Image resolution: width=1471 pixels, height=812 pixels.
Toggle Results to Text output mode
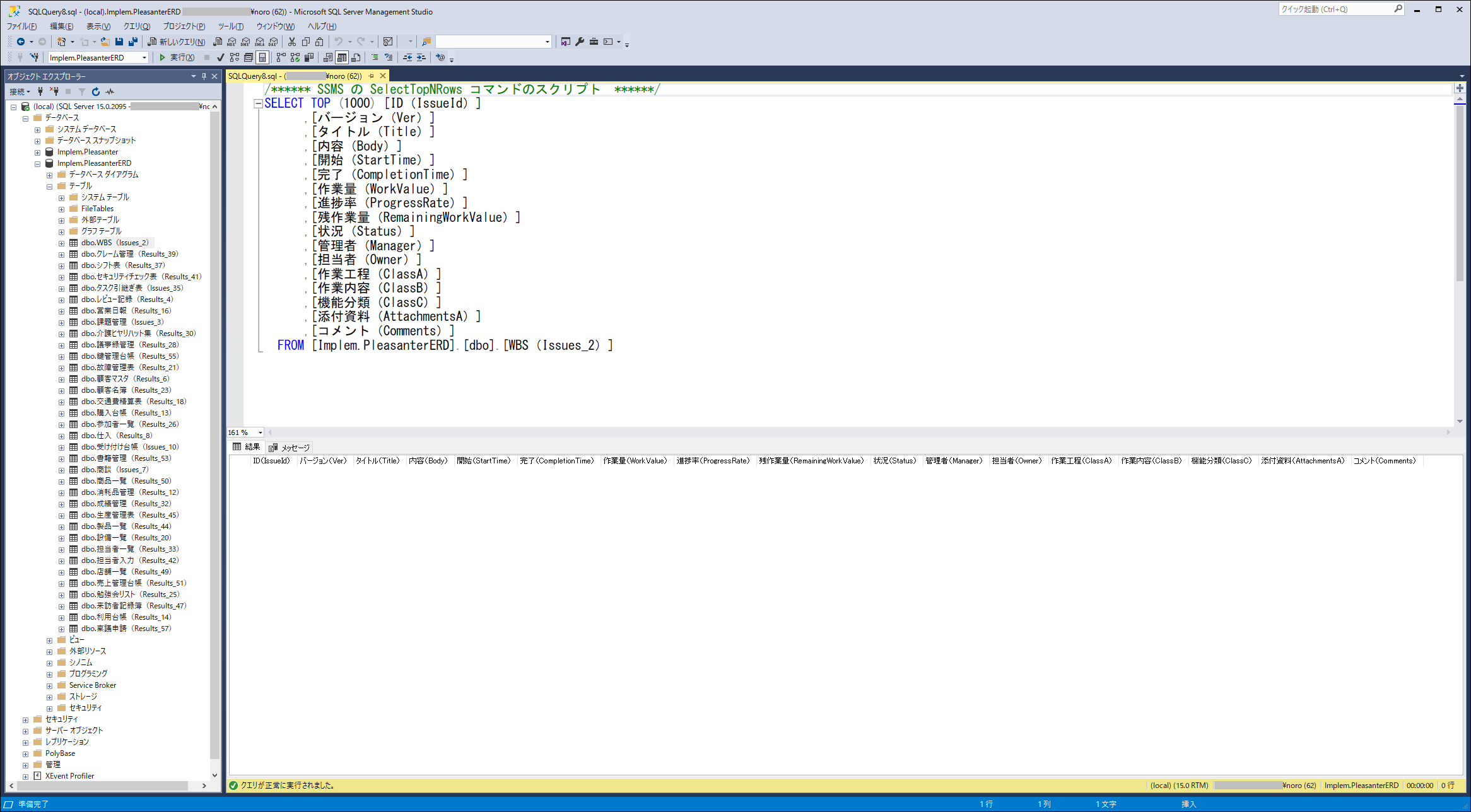click(327, 57)
